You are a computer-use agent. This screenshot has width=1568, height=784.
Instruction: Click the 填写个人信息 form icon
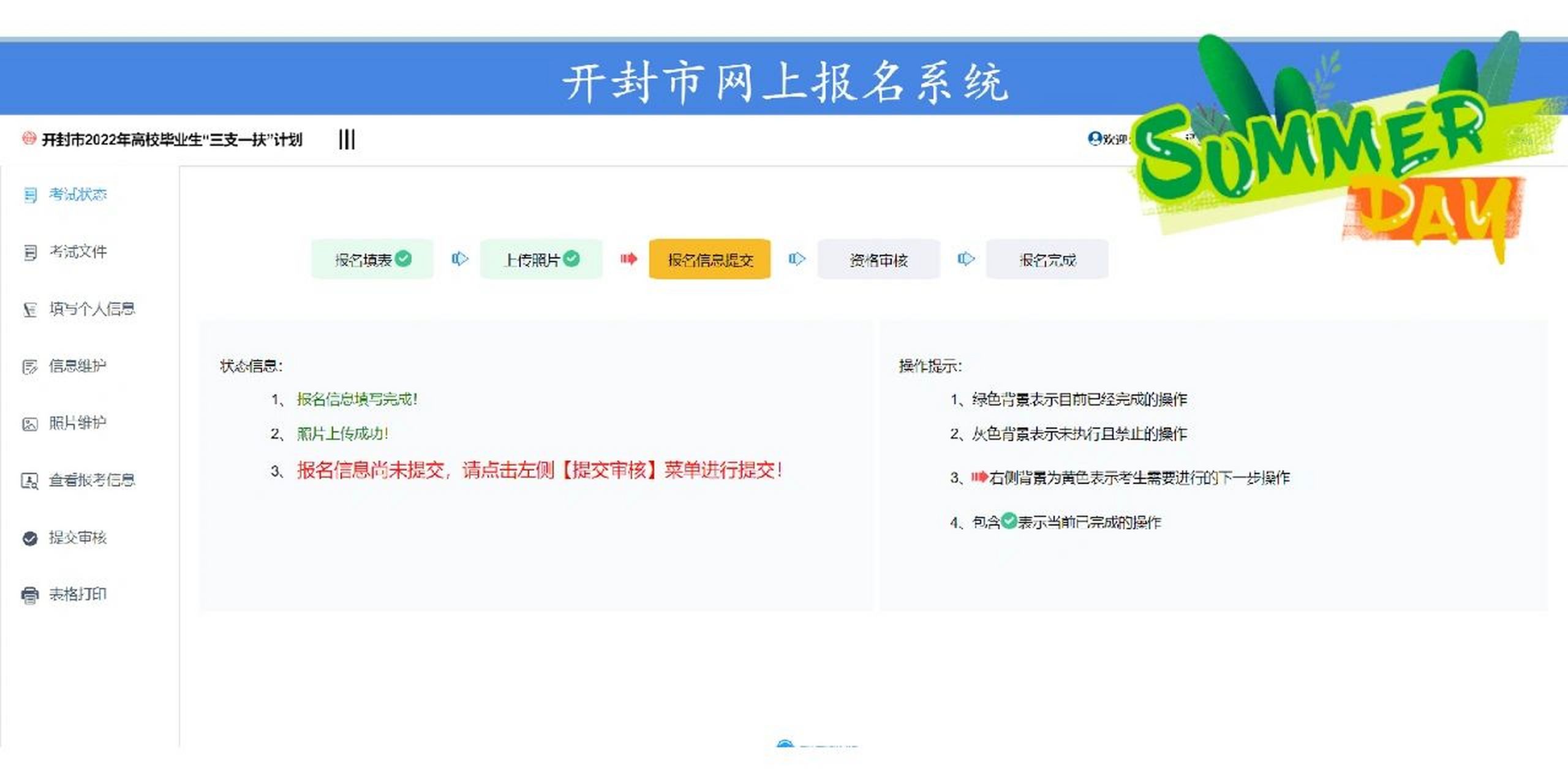click(29, 310)
